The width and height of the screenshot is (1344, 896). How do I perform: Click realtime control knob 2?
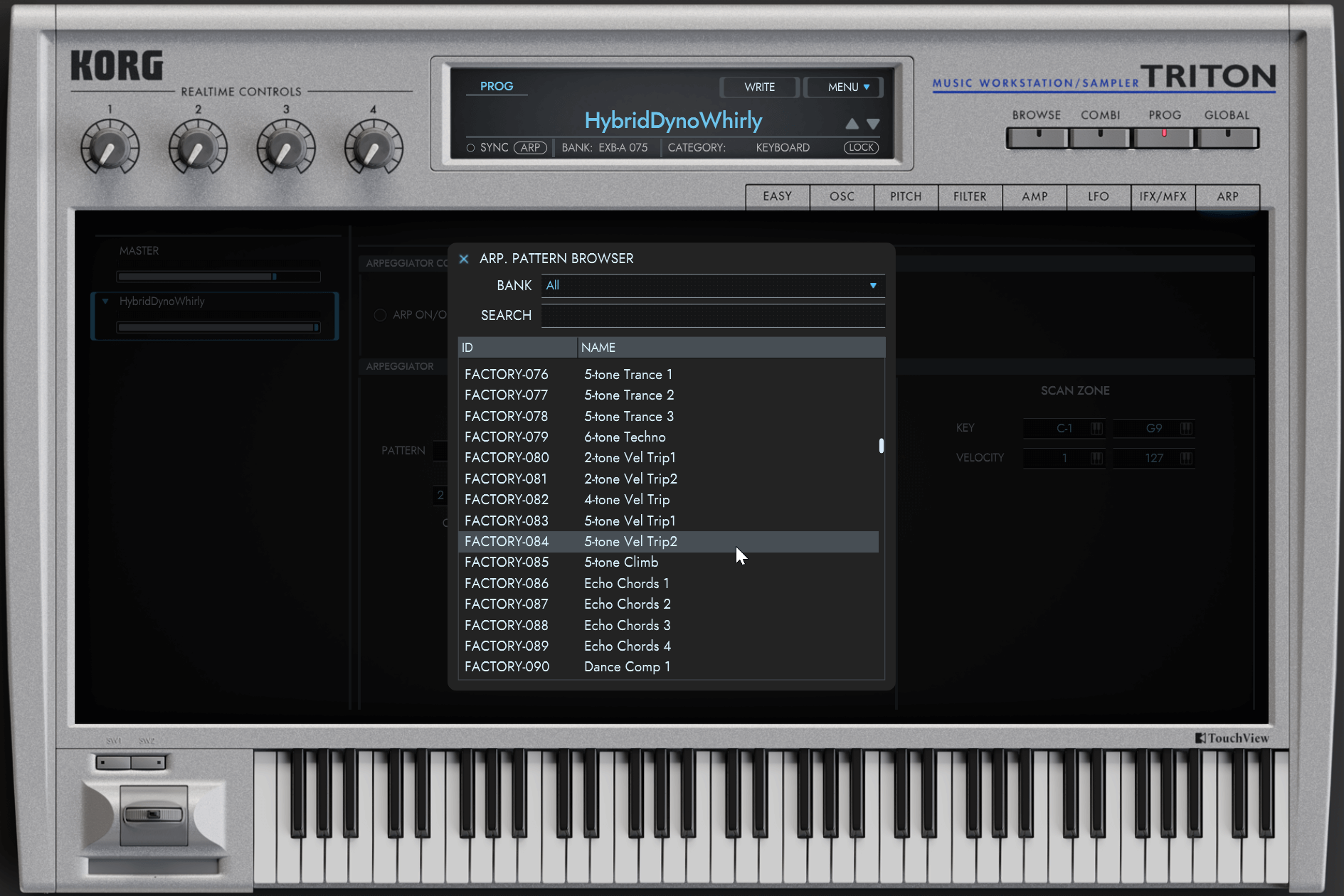(x=198, y=147)
